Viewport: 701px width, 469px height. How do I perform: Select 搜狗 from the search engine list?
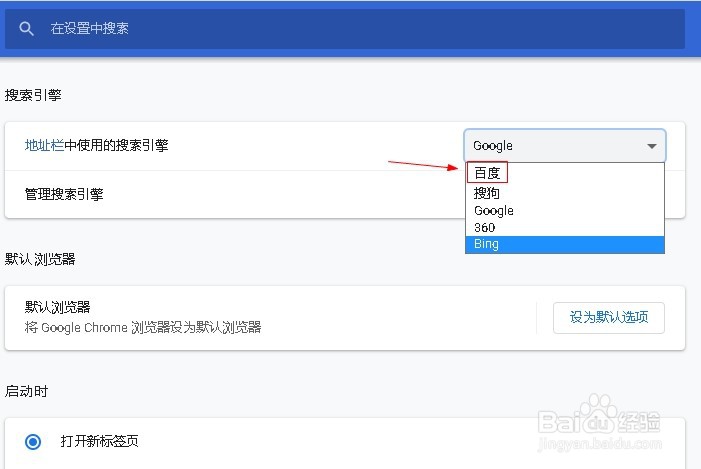pyautogui.click(x=565, y=193)
